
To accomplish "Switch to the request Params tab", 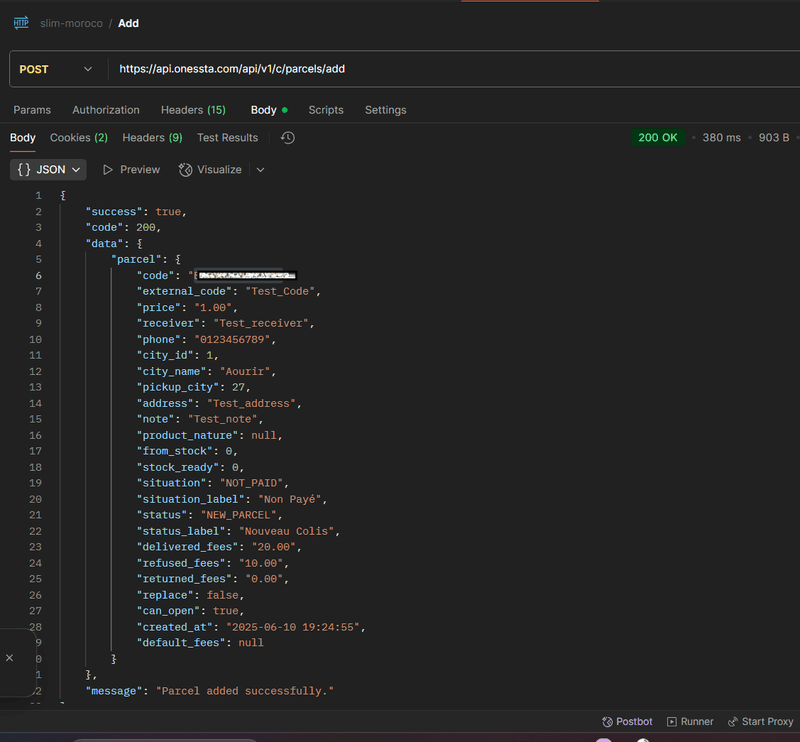I will click(32, 110).
